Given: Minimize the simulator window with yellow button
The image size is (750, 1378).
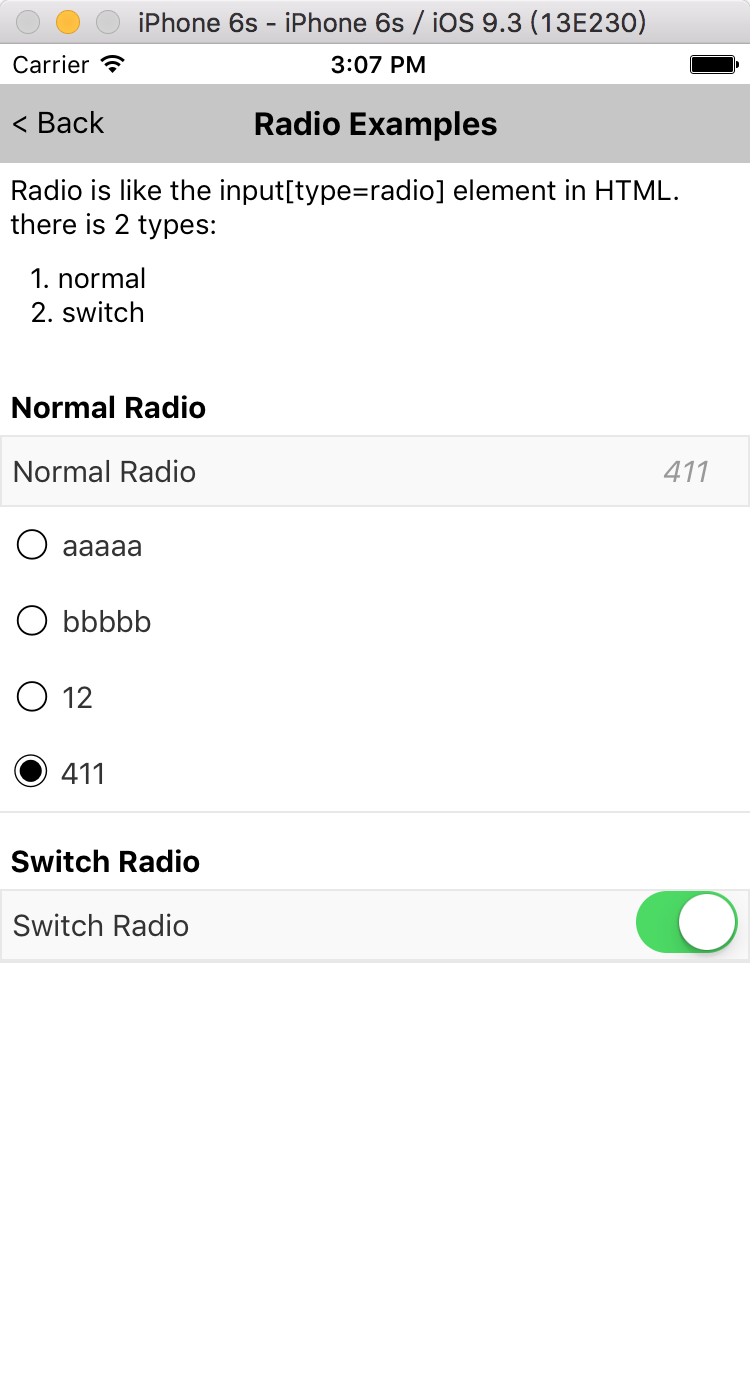Looking at the screenshot, I should pos(67,21).
